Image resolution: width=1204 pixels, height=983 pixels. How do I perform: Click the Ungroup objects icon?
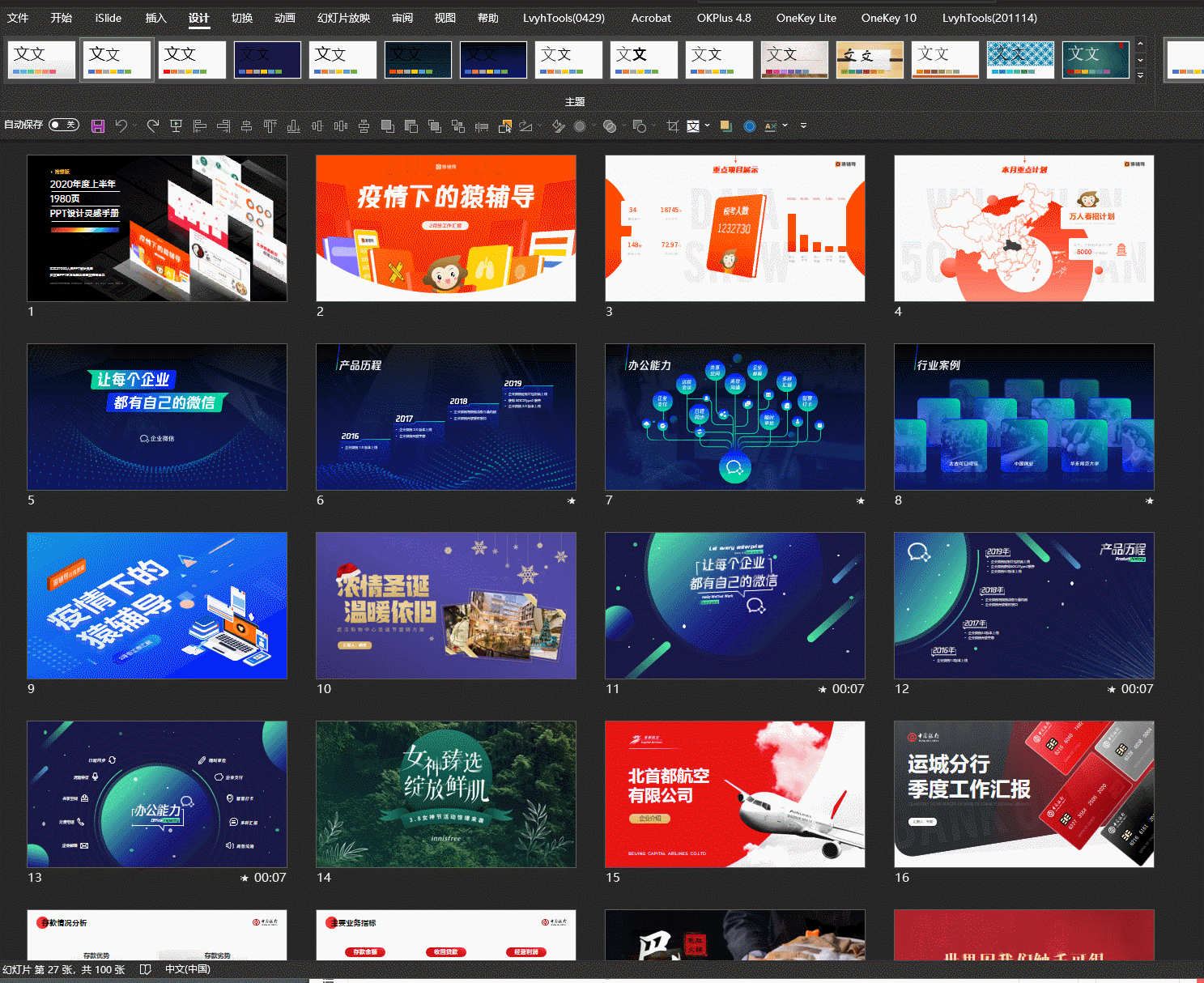(x=457, y=126)
